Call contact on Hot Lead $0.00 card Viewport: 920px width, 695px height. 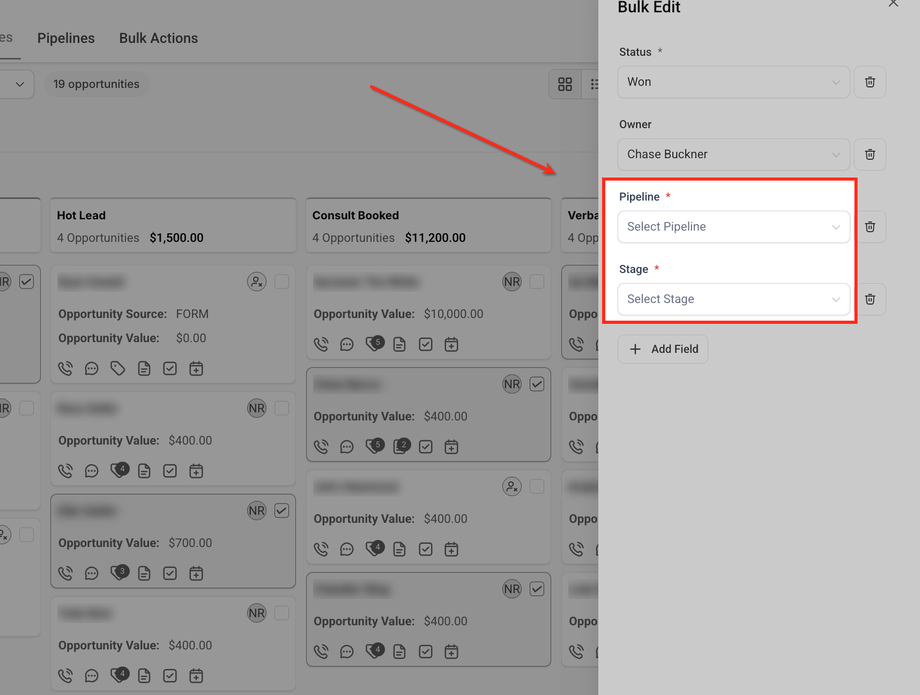[66, 368]
